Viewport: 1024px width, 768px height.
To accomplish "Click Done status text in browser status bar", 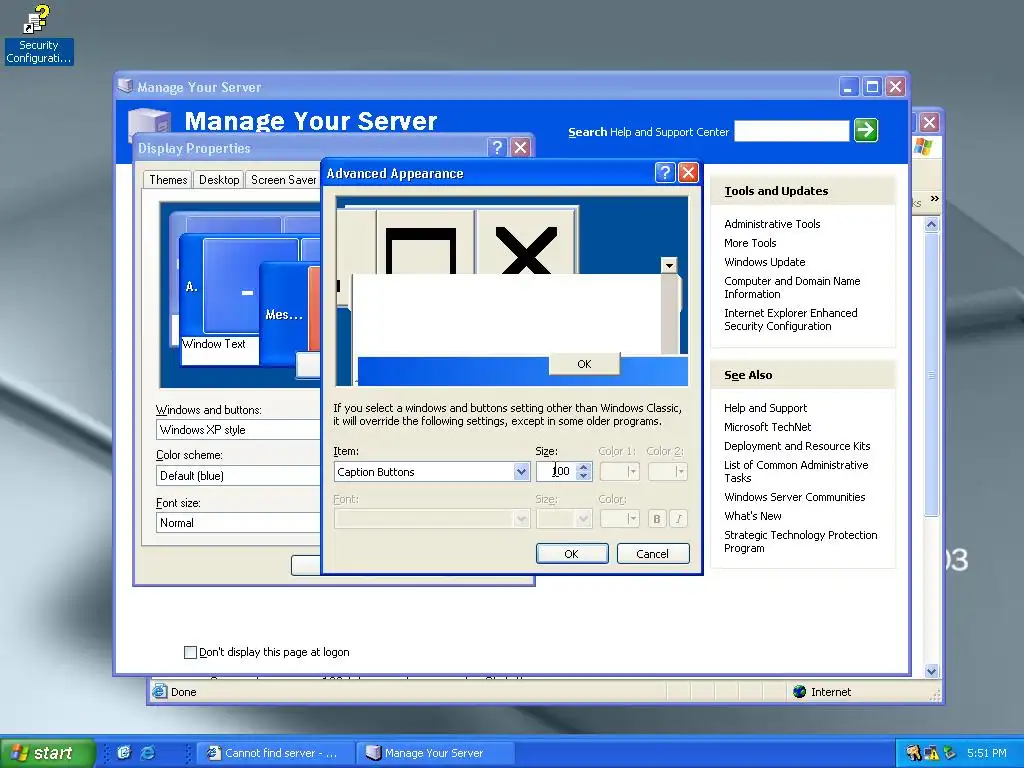I will pyautogui.click(x=184, y=692).
